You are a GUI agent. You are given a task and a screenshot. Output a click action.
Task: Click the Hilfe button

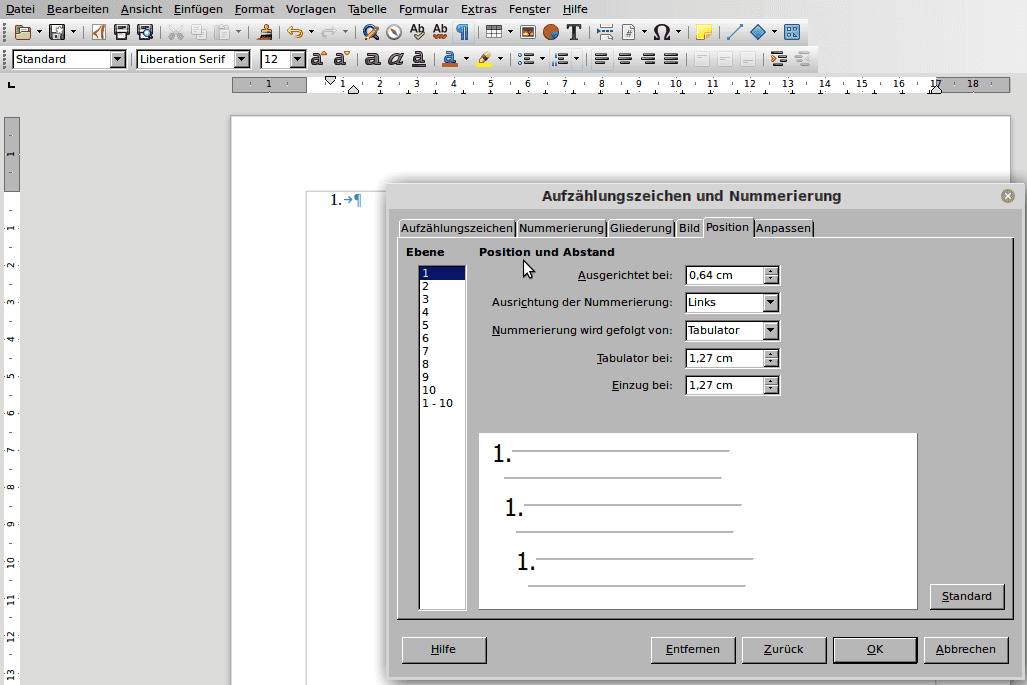coord(443,650)
